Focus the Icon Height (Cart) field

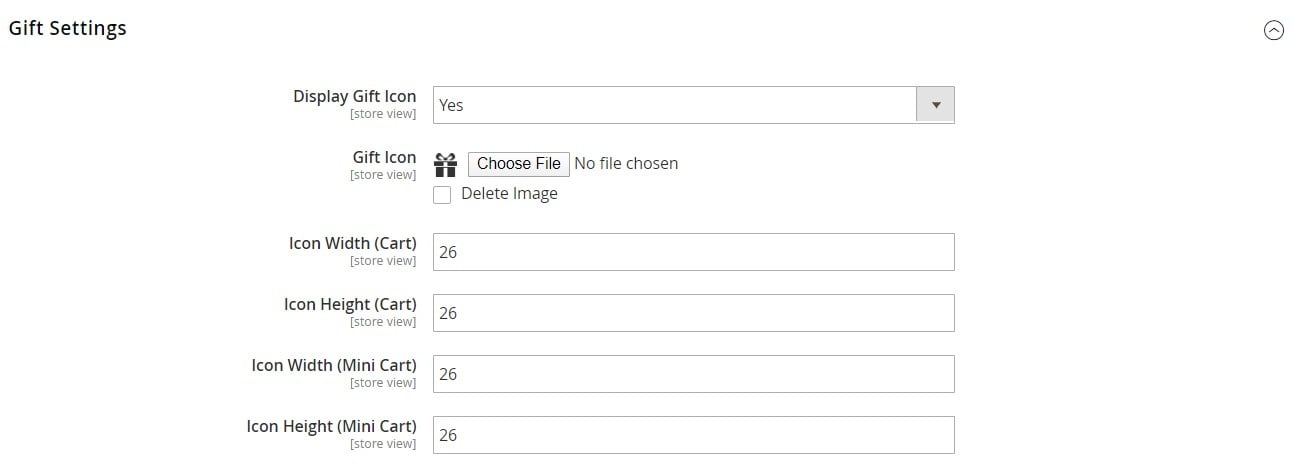click(693, 313)
